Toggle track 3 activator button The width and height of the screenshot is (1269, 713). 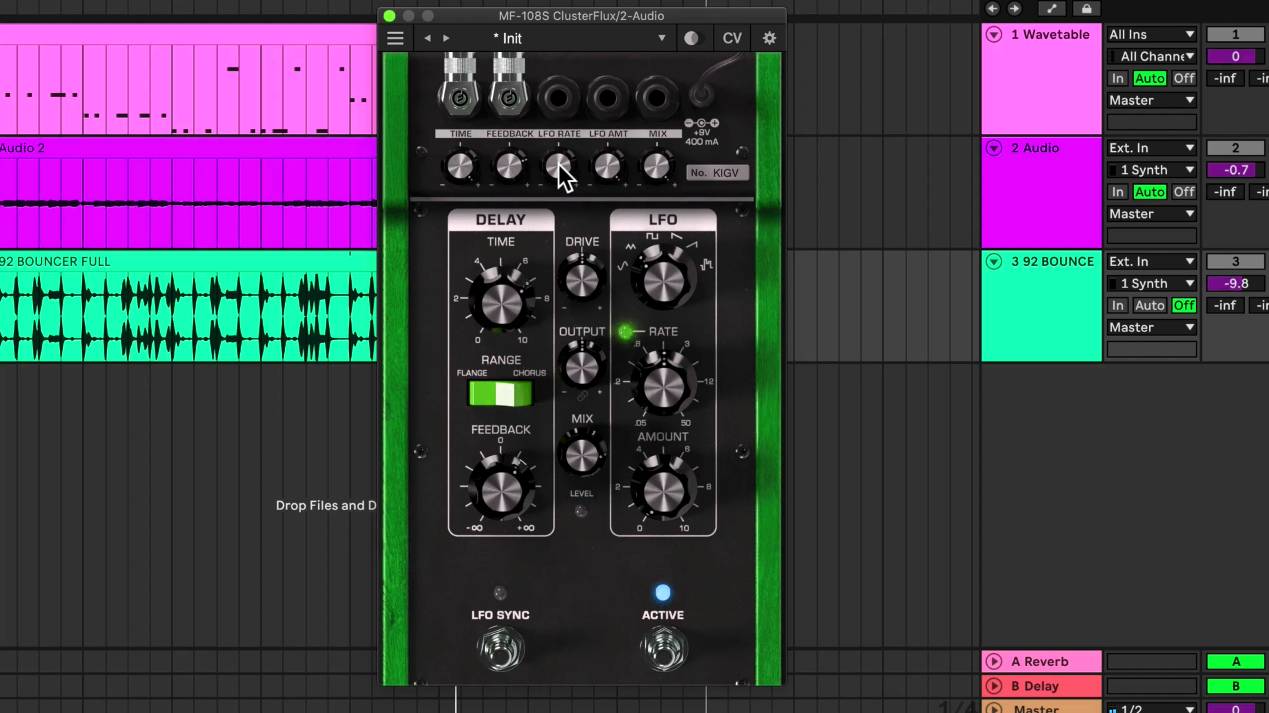pyautogui.click(x=1235, y=261)
